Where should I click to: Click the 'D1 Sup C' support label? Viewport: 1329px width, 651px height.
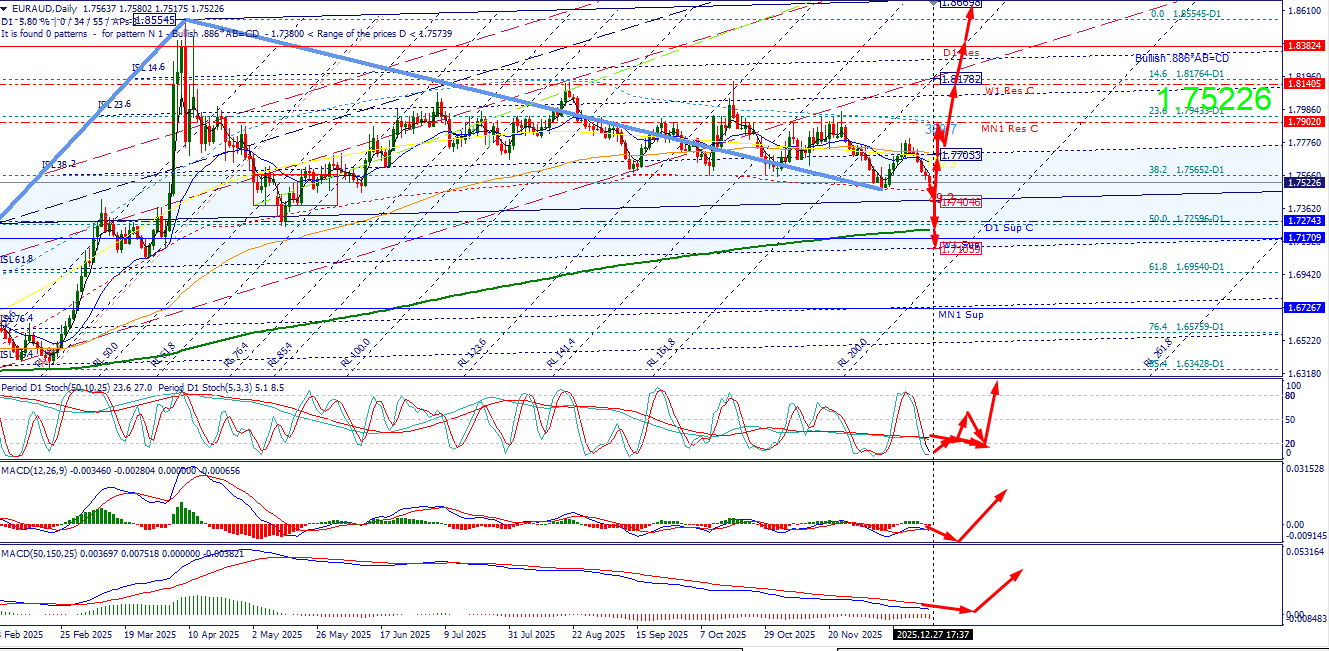click(x=1009, y=228)
